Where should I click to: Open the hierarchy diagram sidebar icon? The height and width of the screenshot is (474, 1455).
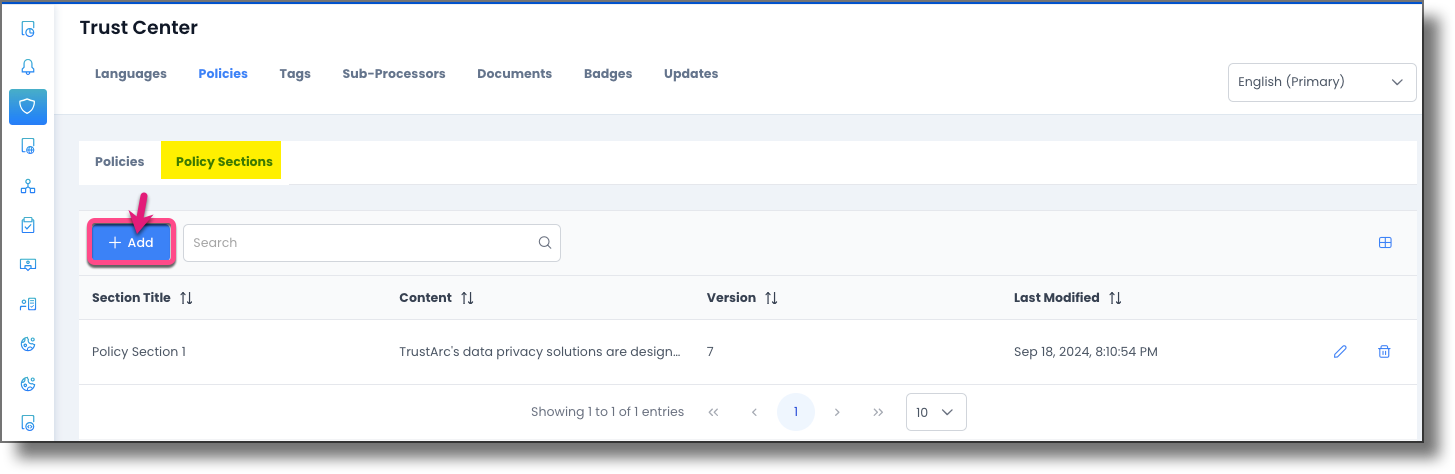click(x=28, y=186)
